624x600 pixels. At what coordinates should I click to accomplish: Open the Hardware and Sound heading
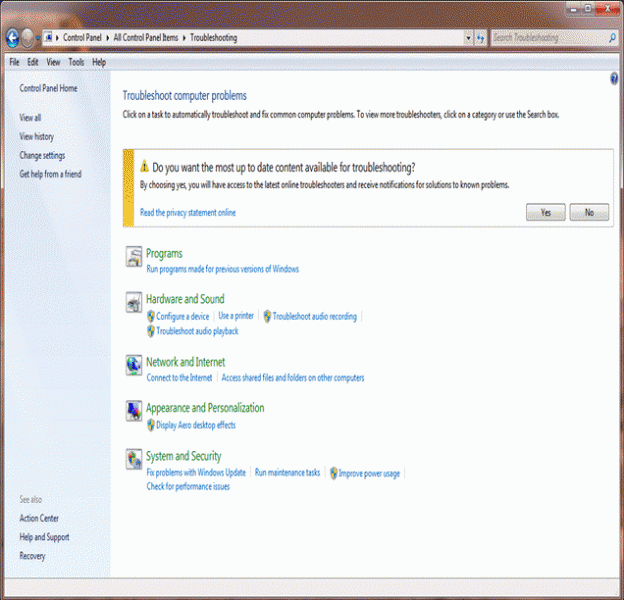click(185, 299)
